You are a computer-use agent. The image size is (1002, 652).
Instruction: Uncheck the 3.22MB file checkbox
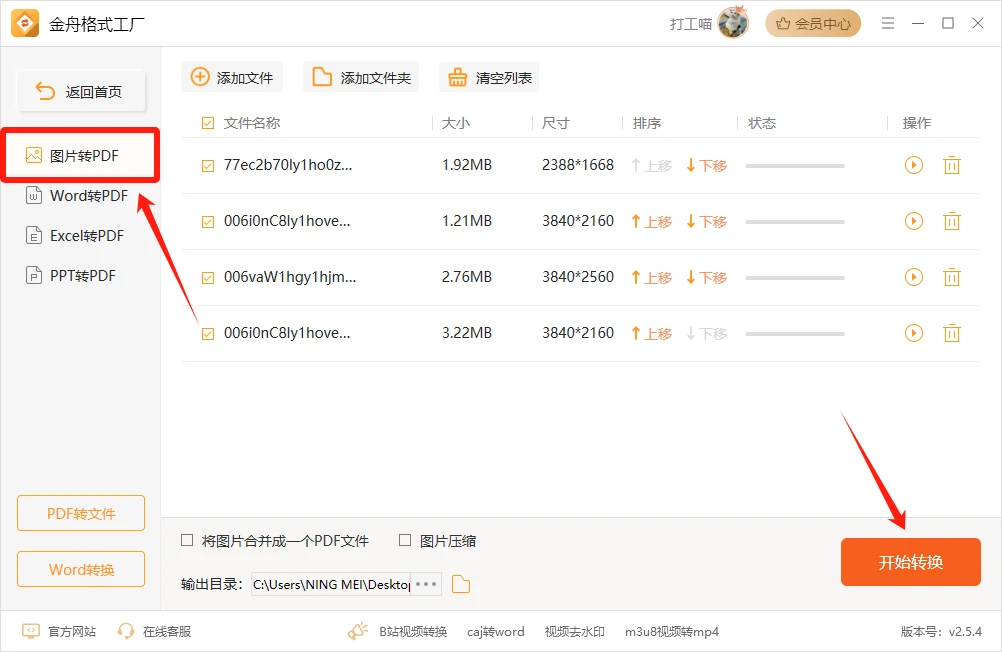(208, 334)
